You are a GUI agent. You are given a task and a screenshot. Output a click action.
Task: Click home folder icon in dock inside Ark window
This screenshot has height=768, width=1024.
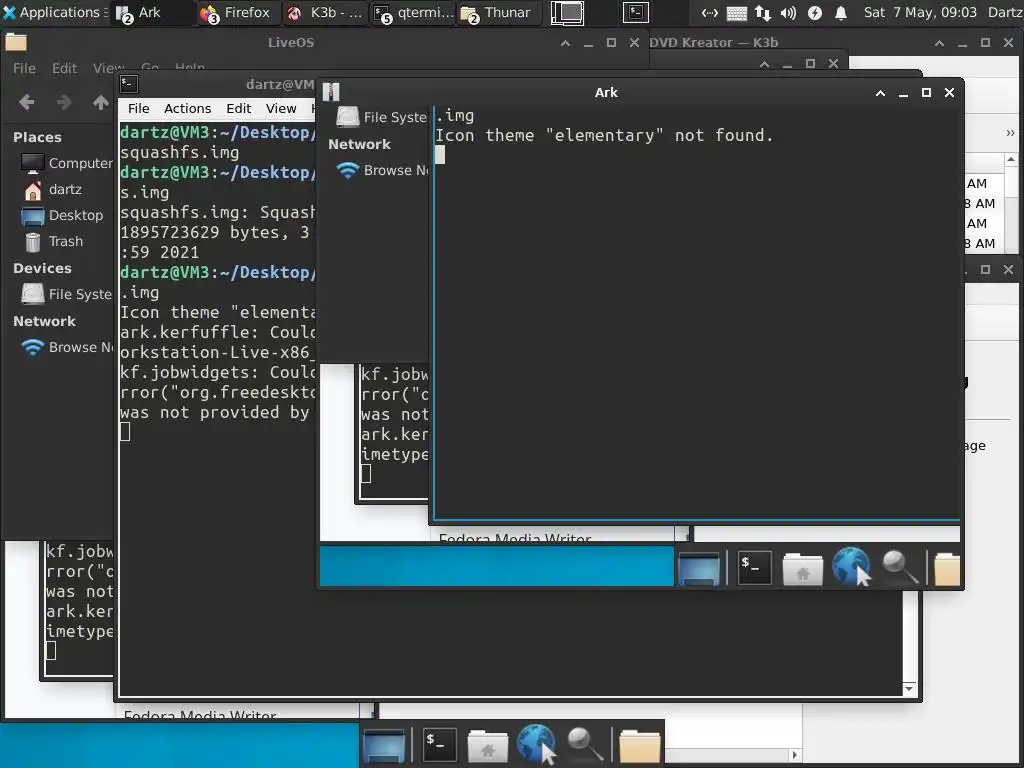(x=803, y=568)
